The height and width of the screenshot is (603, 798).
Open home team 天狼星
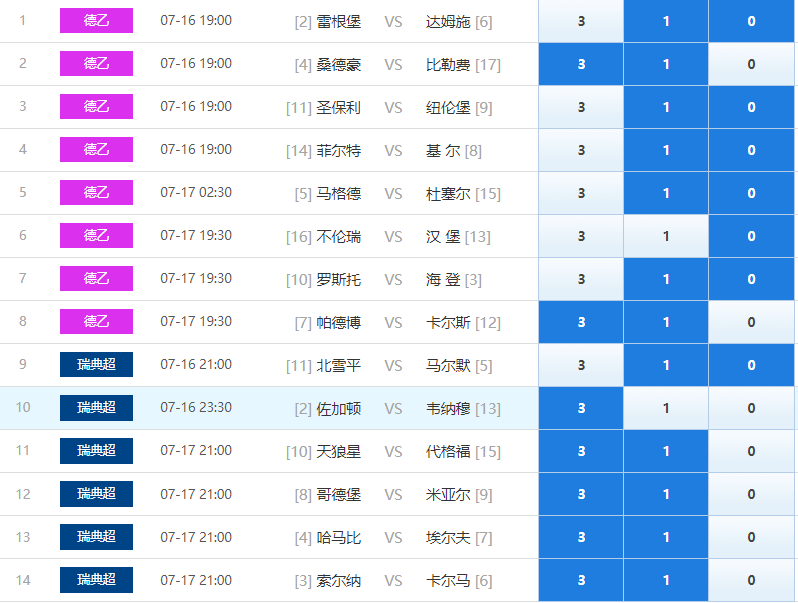[x=338, y=451]
